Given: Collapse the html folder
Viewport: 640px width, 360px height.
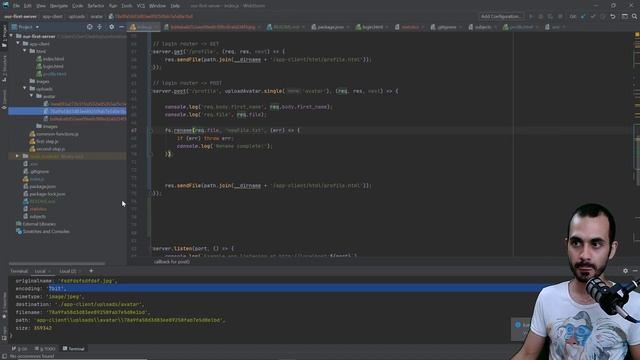Looking at the screenshot, I should pos(25,51).
